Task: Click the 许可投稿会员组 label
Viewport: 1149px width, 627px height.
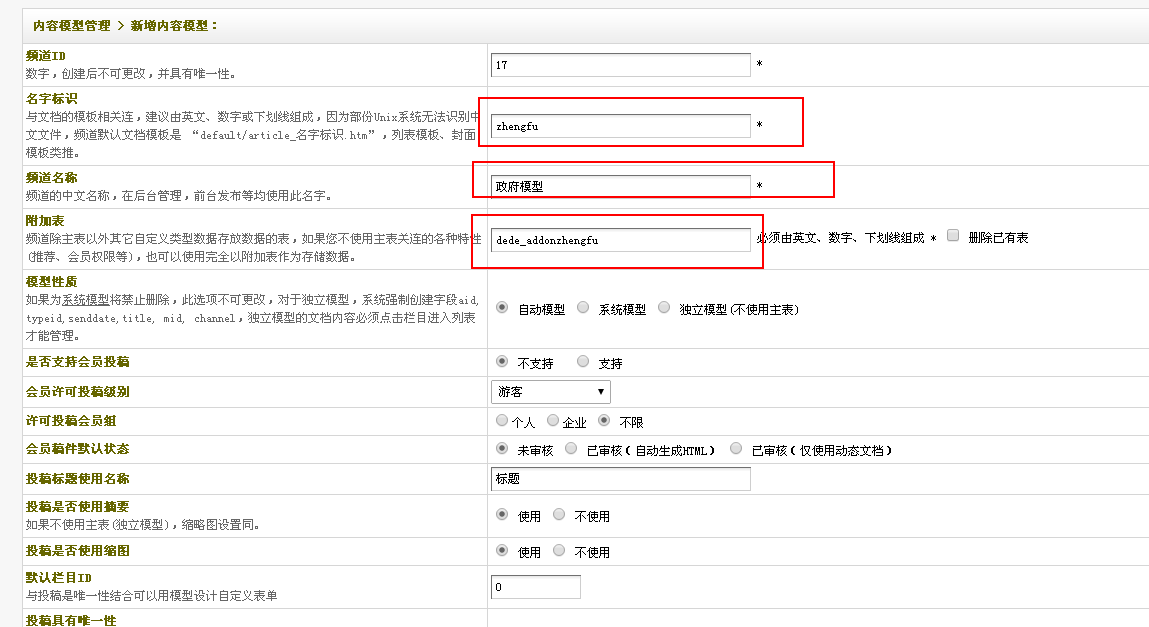Action: pos(71,421)
